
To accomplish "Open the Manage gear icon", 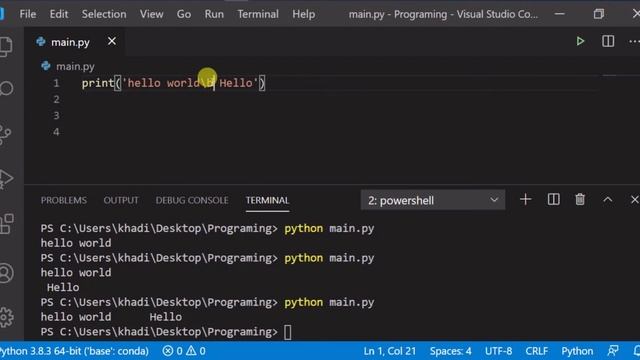I will pos(6,317).
